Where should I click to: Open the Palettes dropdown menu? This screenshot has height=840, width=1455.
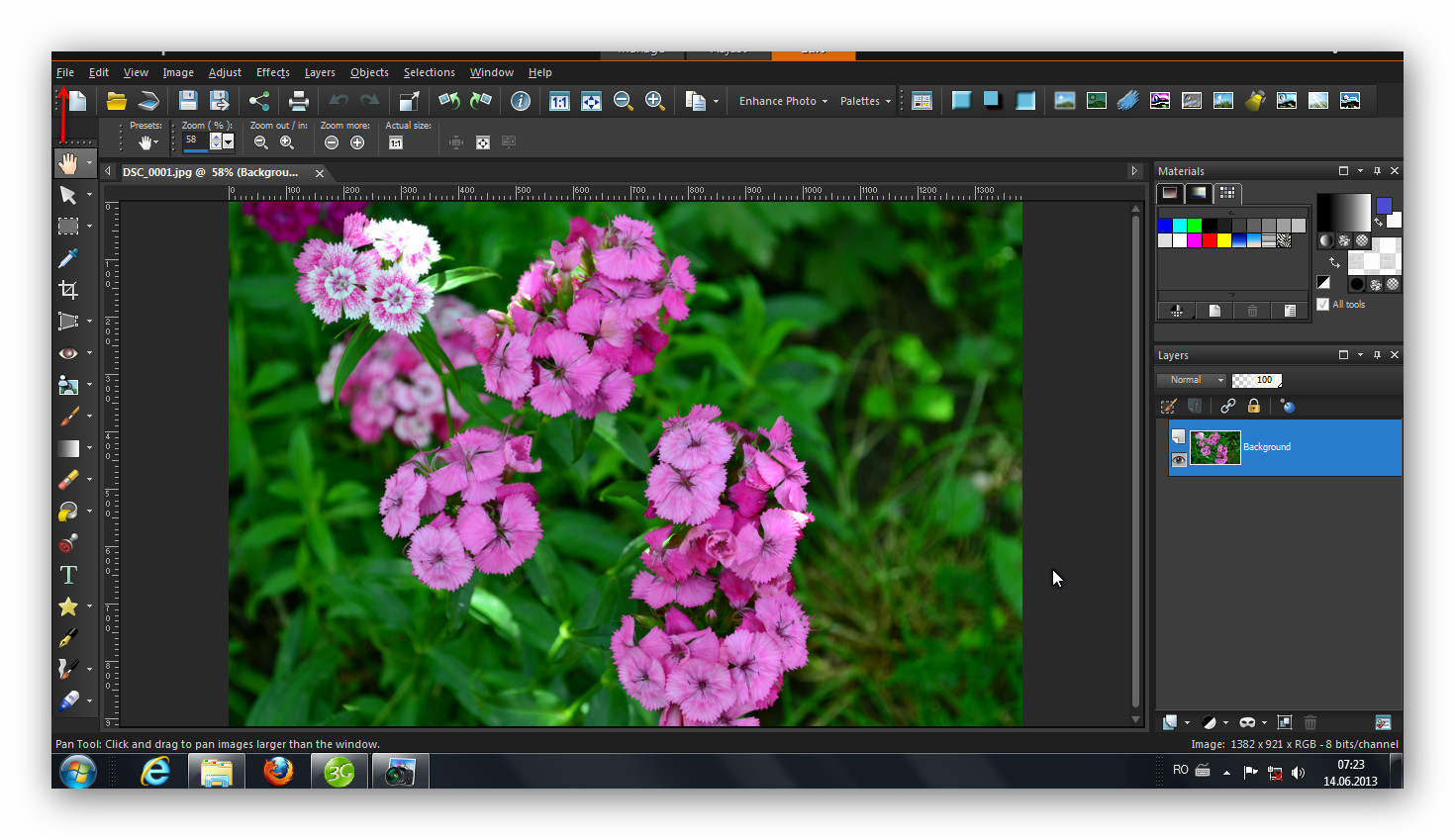point(865,101)
